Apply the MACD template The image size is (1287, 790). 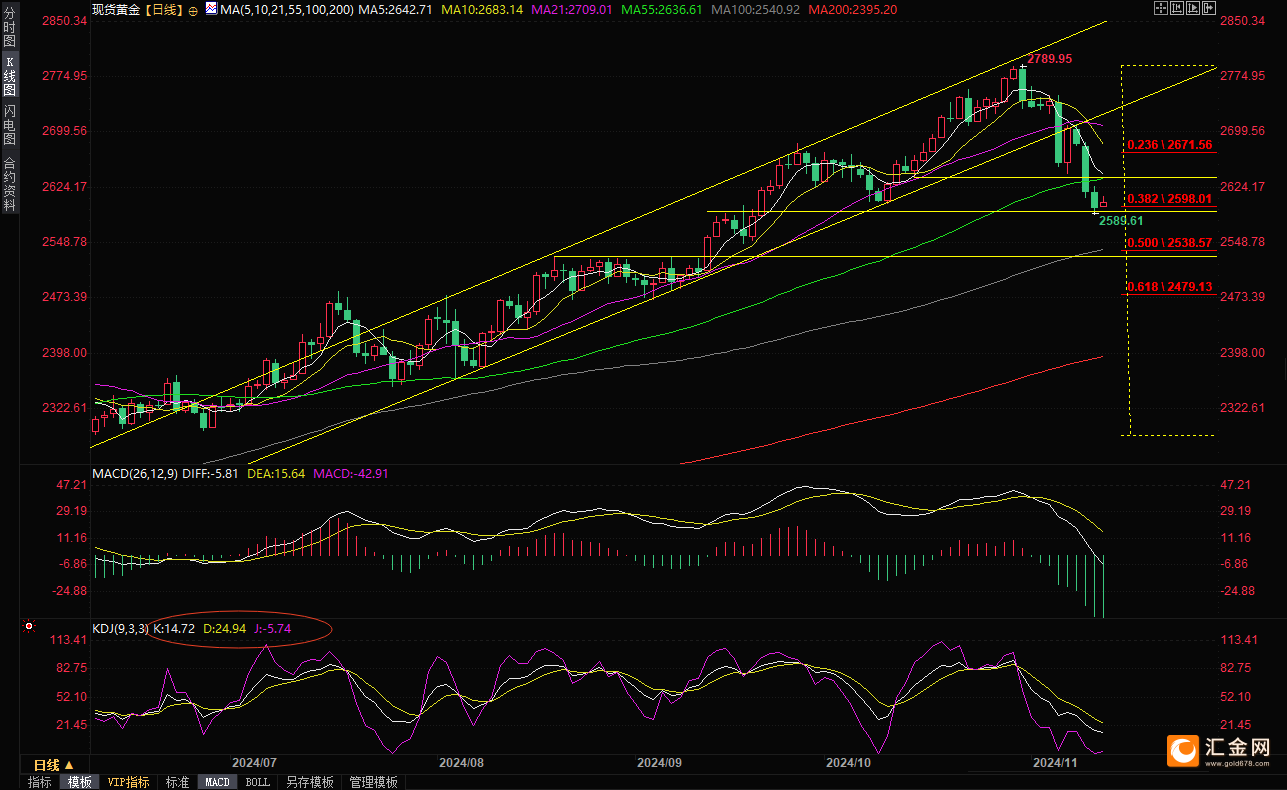[217, 782]
